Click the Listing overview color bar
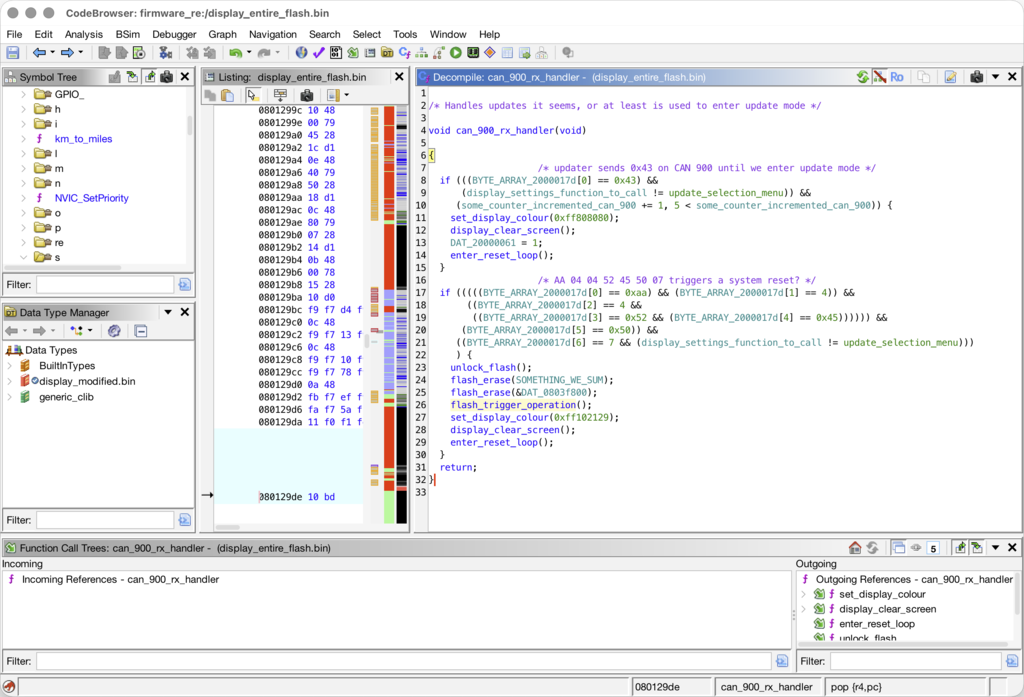1024x697 pixels. coord(389,314)
